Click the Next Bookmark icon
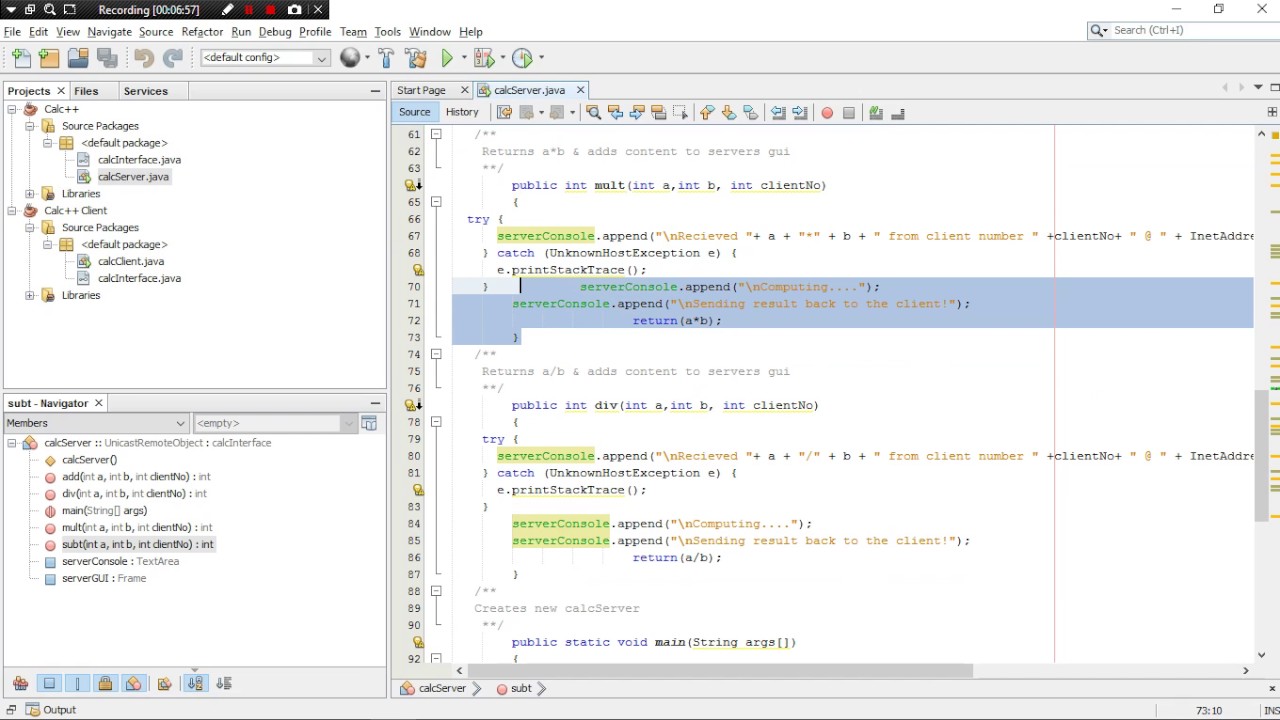The image size is (1280, 720). pos(729,113)
